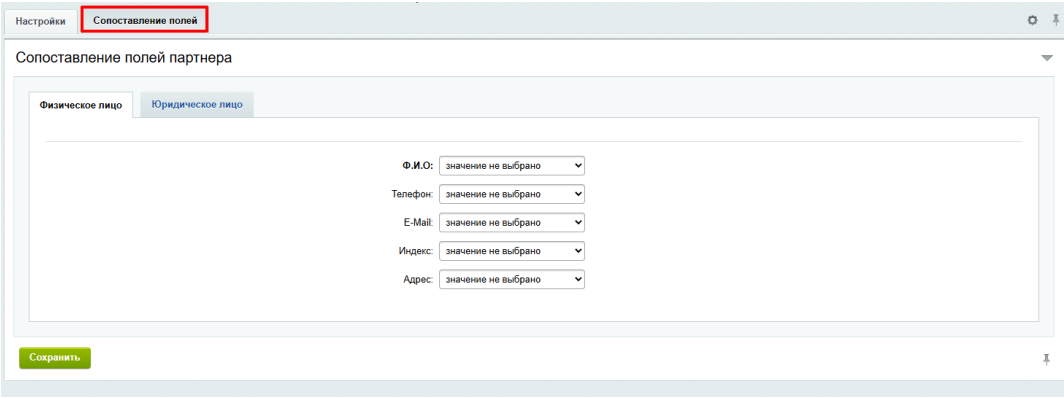Viewport: 1064px width, 399px height.
Task: Click the pin icon next to the gear
Action: click(1055, 21)
